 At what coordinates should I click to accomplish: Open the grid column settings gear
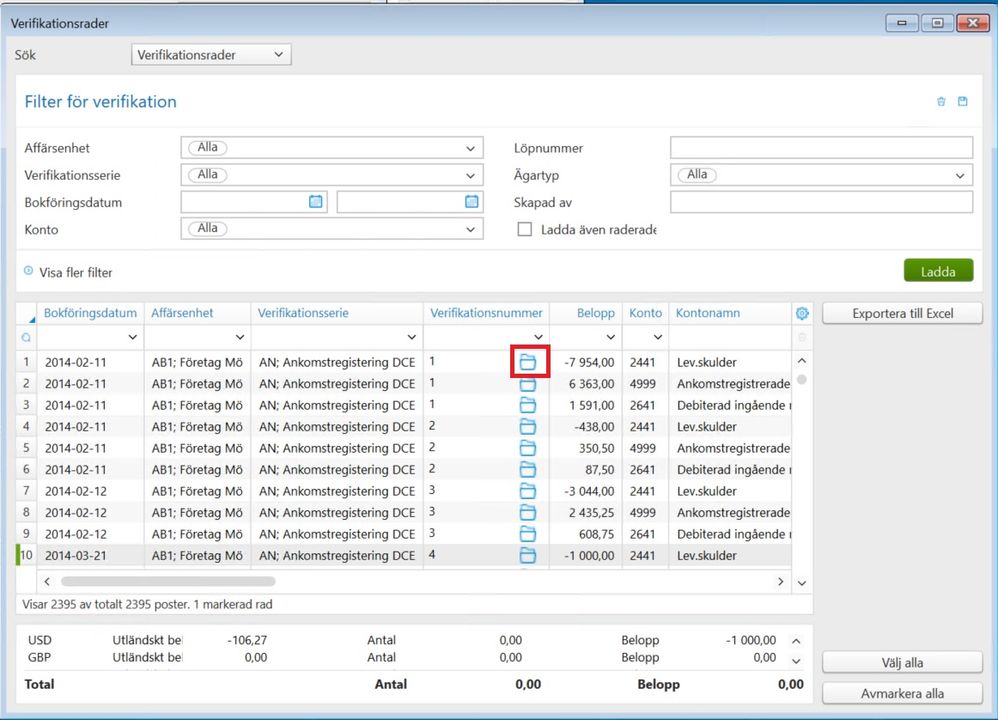[x=801, y=313]
